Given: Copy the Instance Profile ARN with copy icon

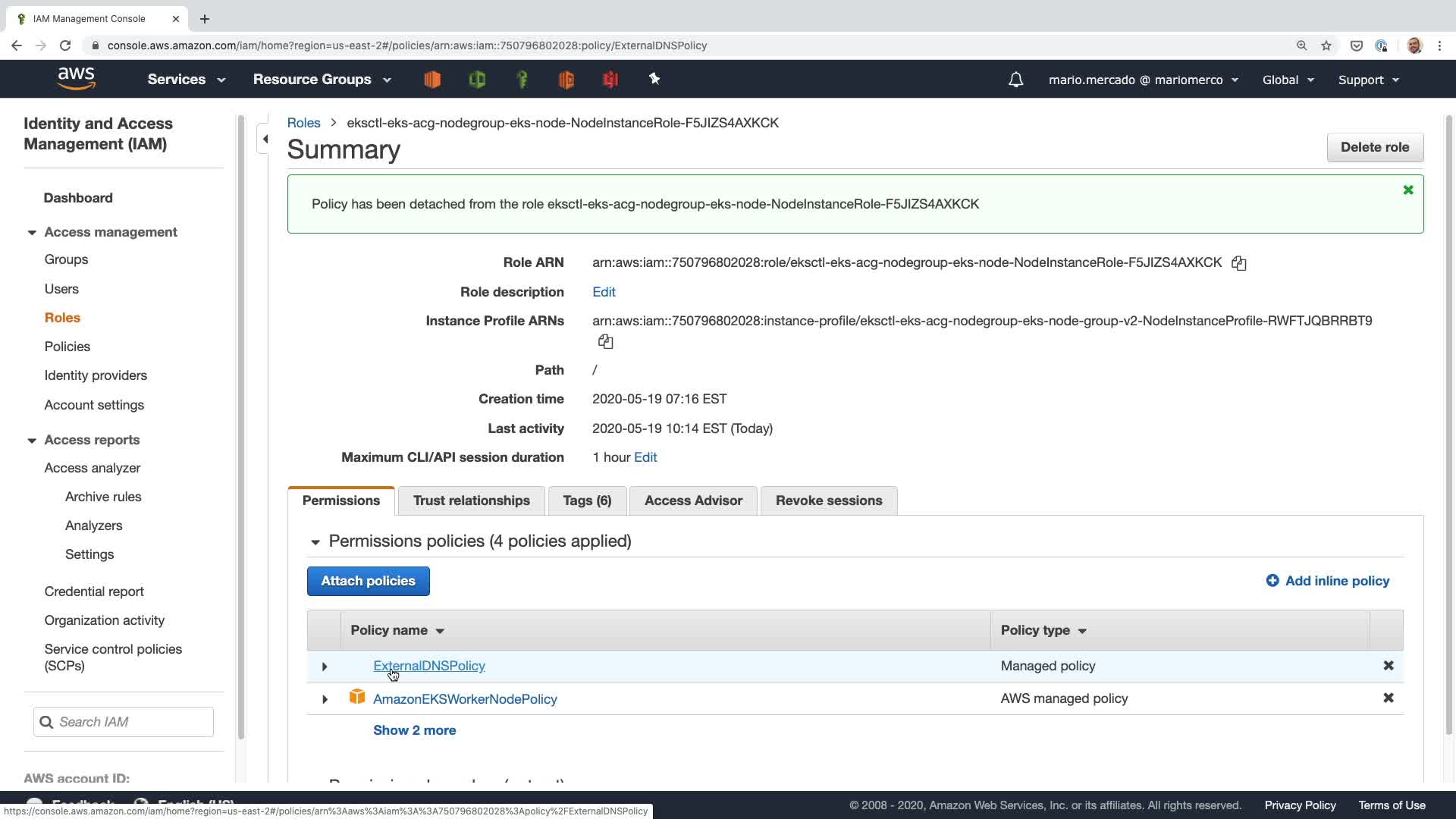Looking at the screenshot, I should pyautogui.click(x=605, y=342).
